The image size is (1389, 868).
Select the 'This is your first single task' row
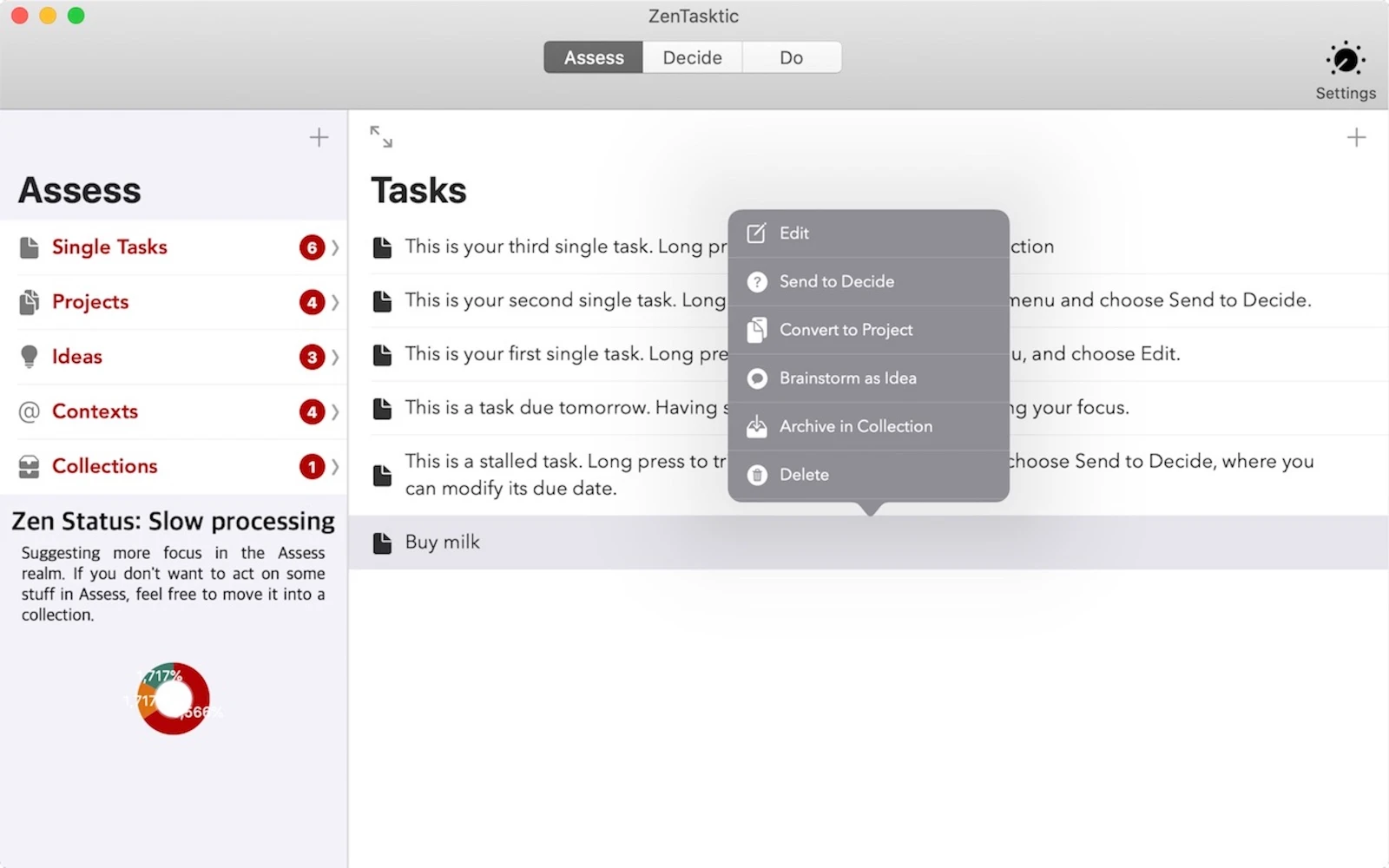coord(868,354)
